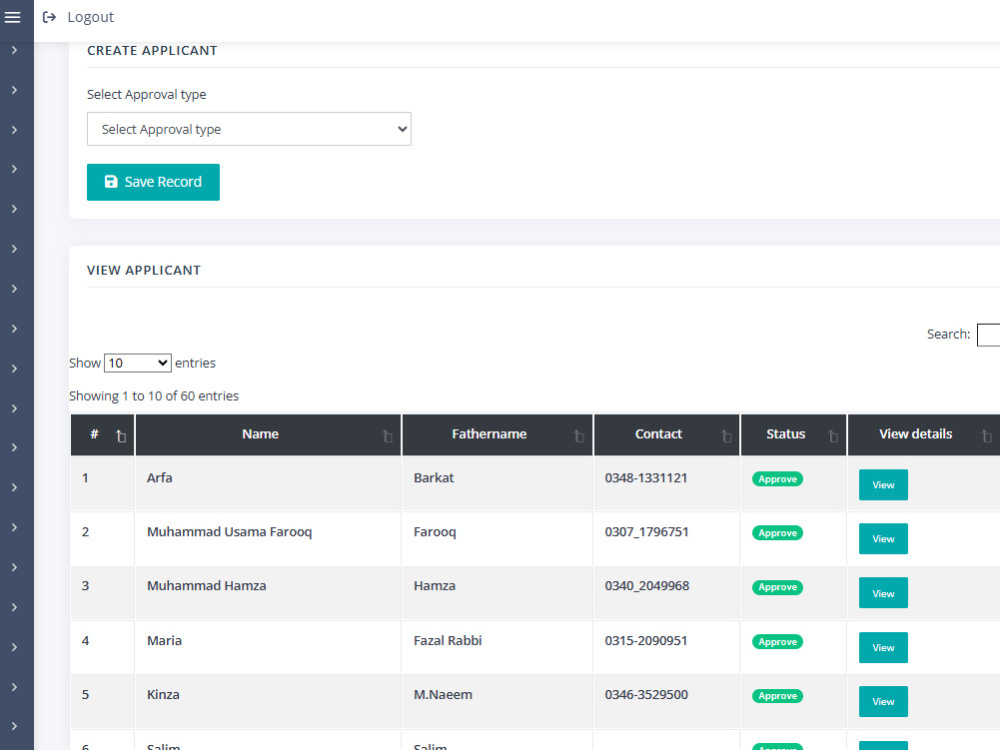This screenshot has height=750, width=1000.
Task: Focus the Search input field
Action: [988, 334]
